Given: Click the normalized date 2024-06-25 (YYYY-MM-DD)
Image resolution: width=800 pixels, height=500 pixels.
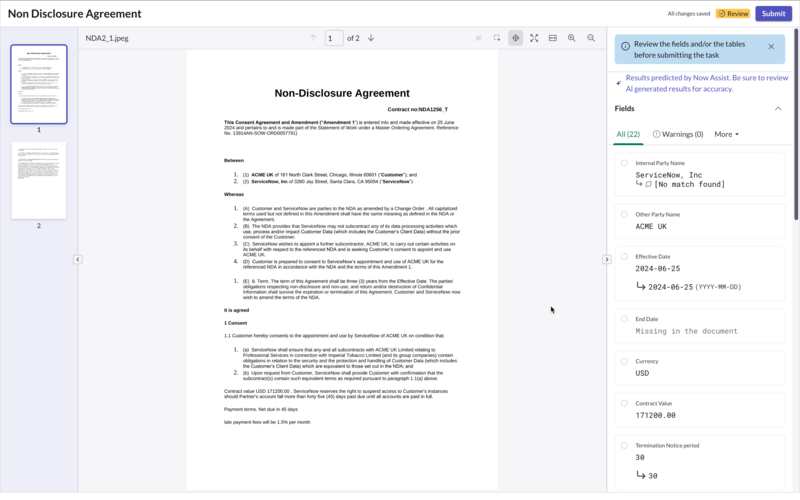Looking at the screenshot, I should click(x=694, y=287).
